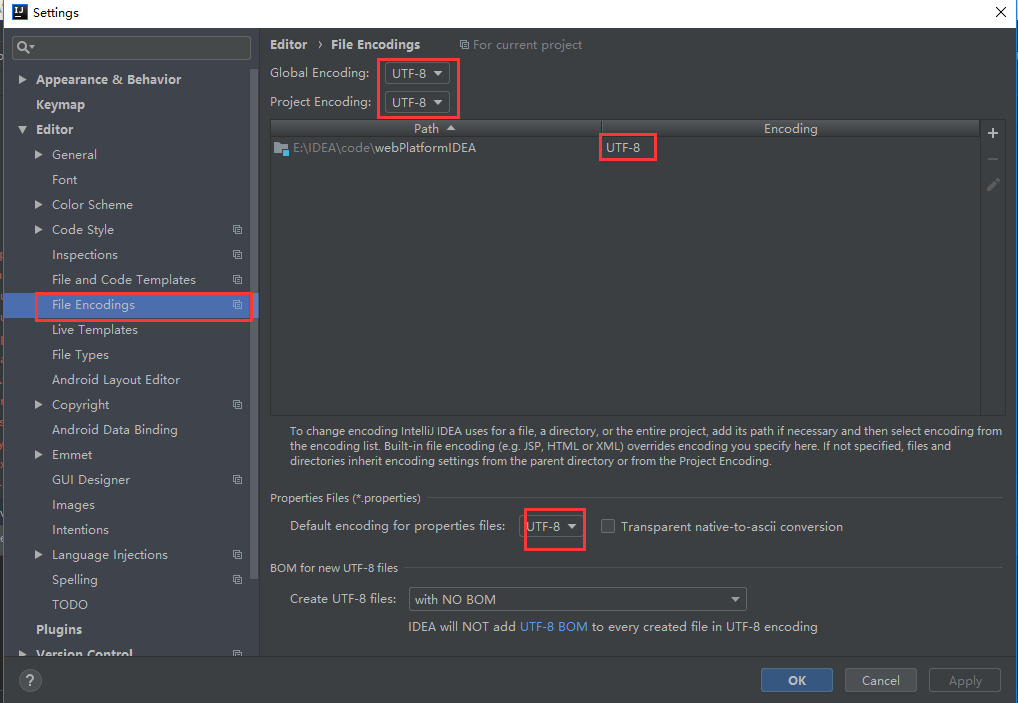The width and height of the screenshot is (1018, 703).
Task: Click the project icon beside File Encodings
Action: [238, 304]
